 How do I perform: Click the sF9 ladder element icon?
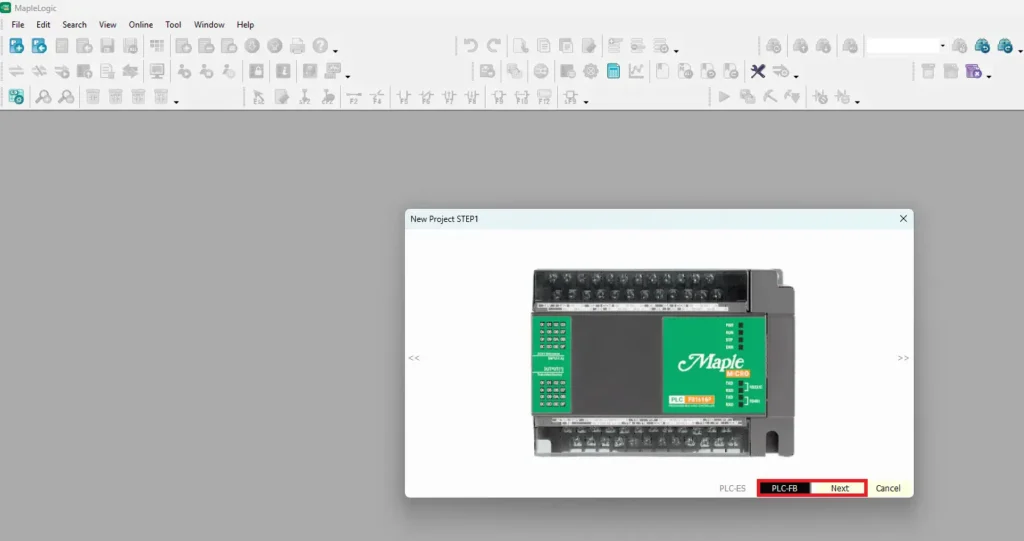[x=571, y=98]
